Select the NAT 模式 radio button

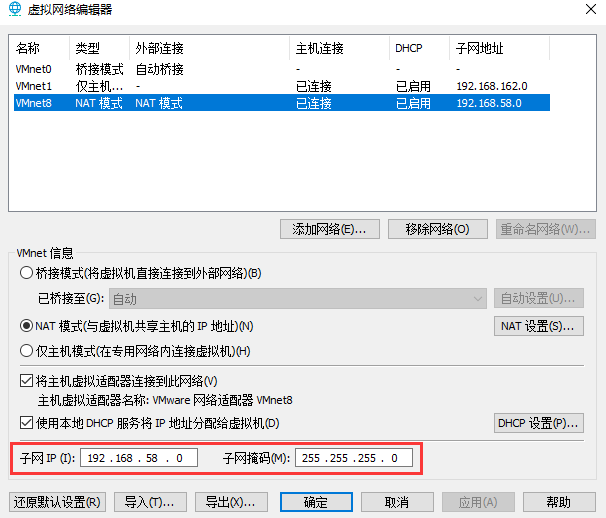tap(26, 326)
